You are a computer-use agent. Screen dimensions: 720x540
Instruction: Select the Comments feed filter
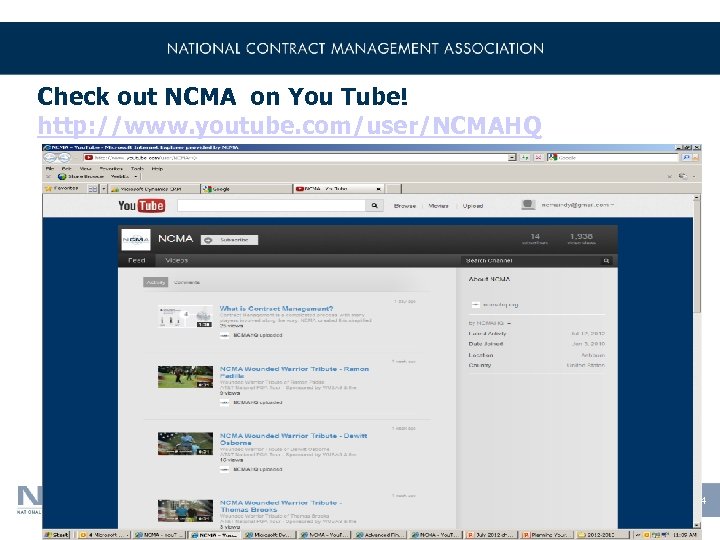coord(186,282)
